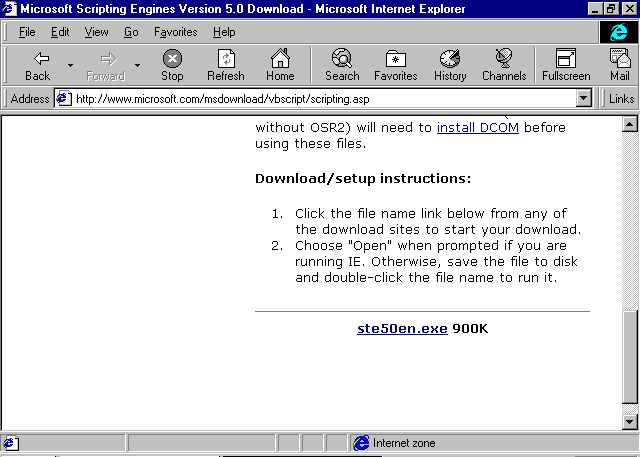Open the Address bar dropdown list

coord(584,99)
